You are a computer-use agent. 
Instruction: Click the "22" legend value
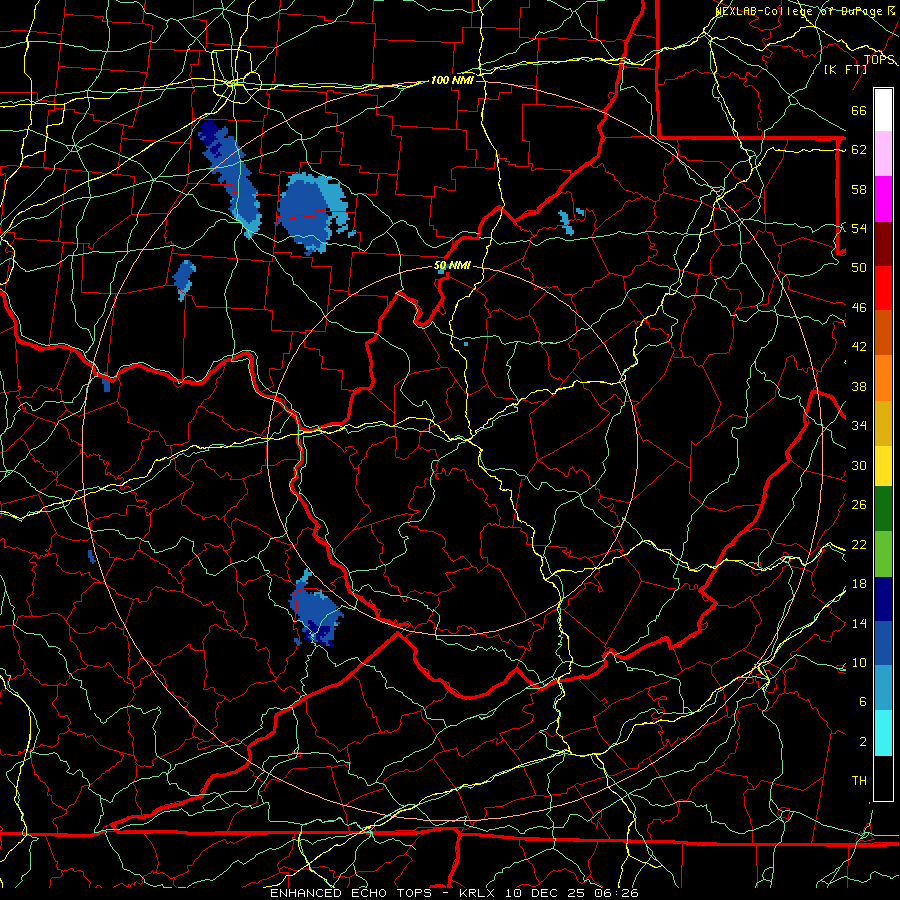859,545
